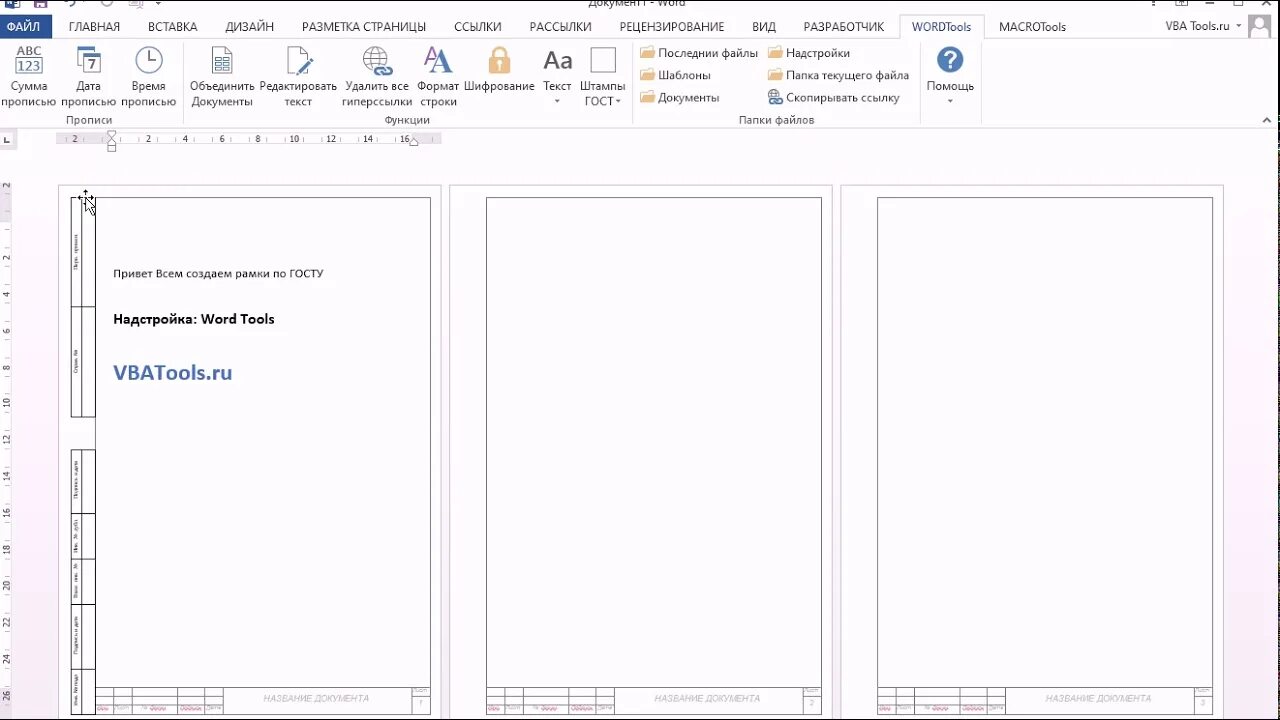Click the VBATools.ru heading text
This screenshot has height=720, width=1280.
tap(172, 373)
